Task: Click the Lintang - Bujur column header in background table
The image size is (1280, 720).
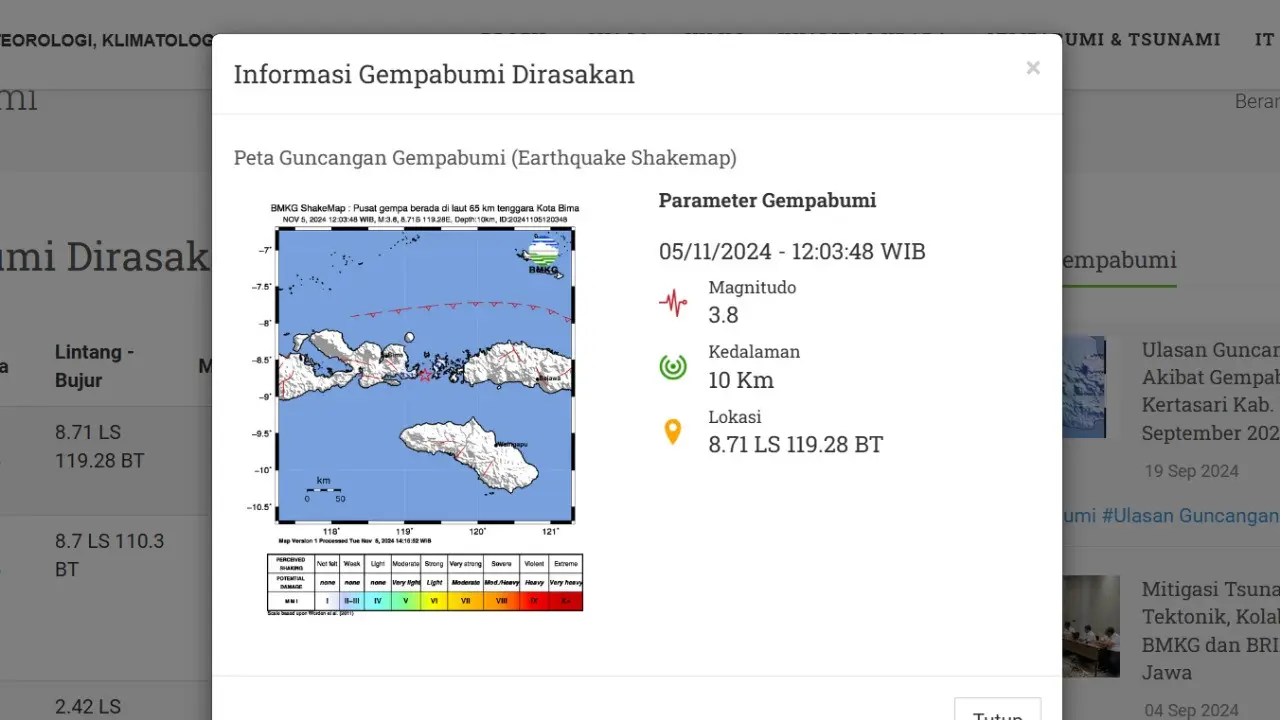Action: click(95, 366)
